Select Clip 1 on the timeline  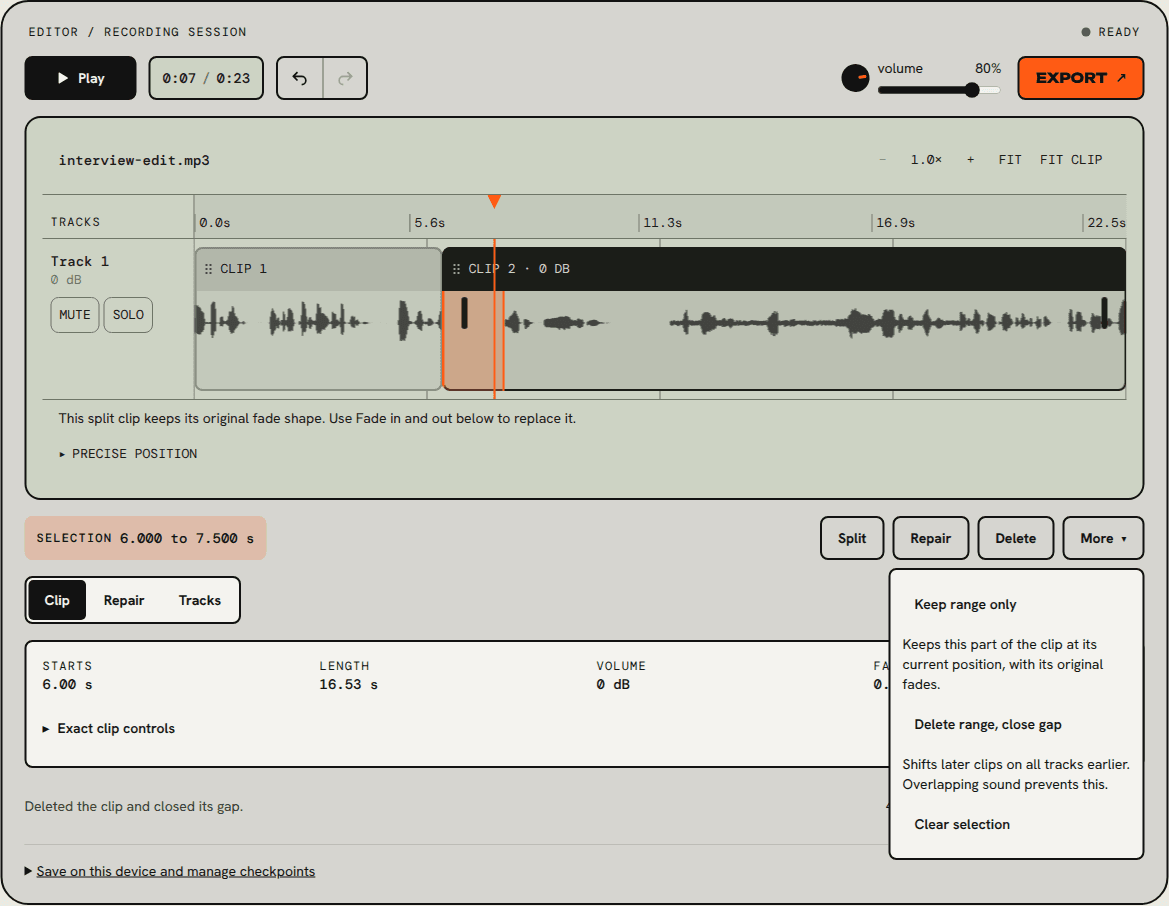coord(318,319)
